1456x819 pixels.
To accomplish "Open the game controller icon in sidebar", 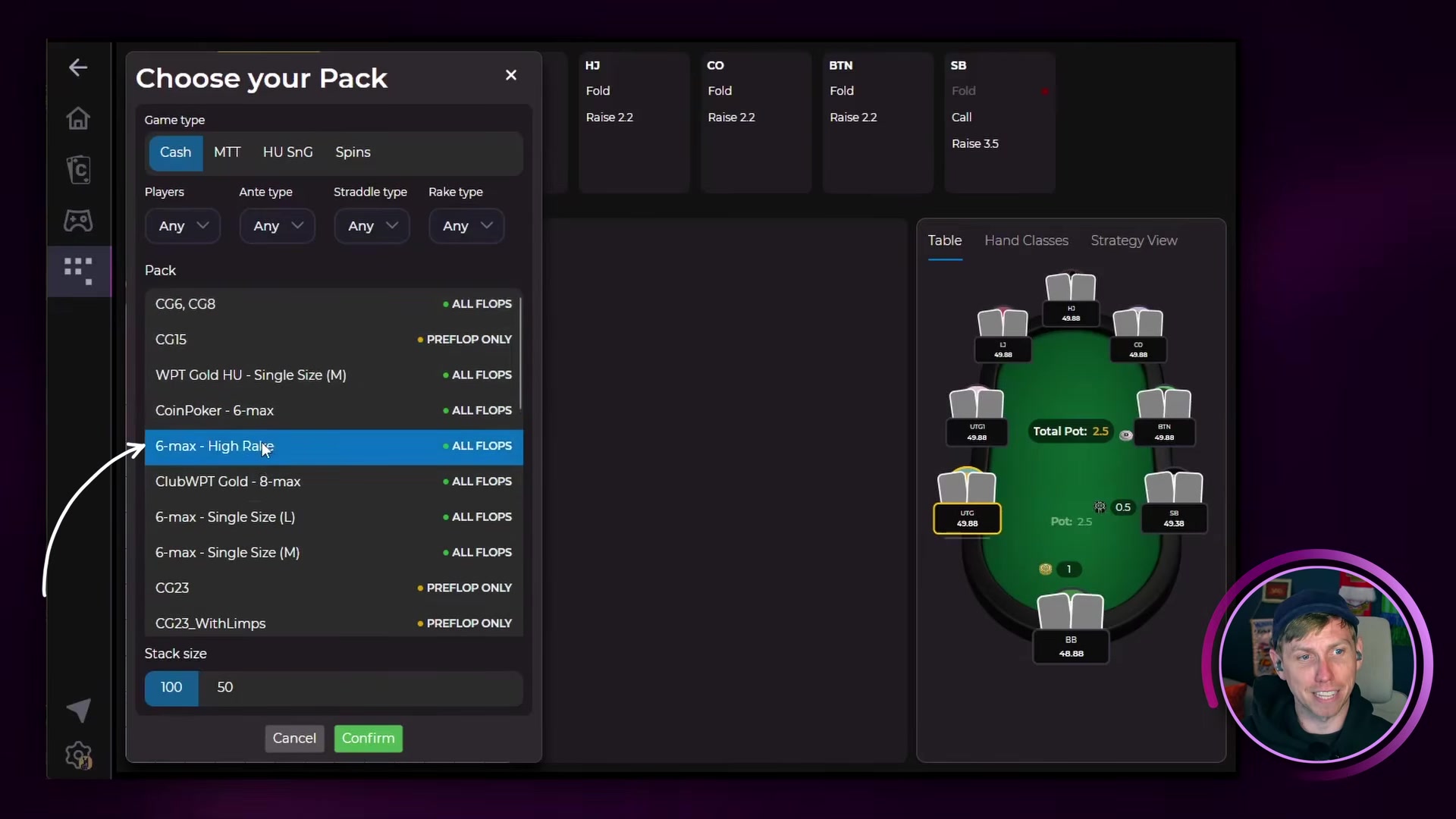I will tap(78, 221).
